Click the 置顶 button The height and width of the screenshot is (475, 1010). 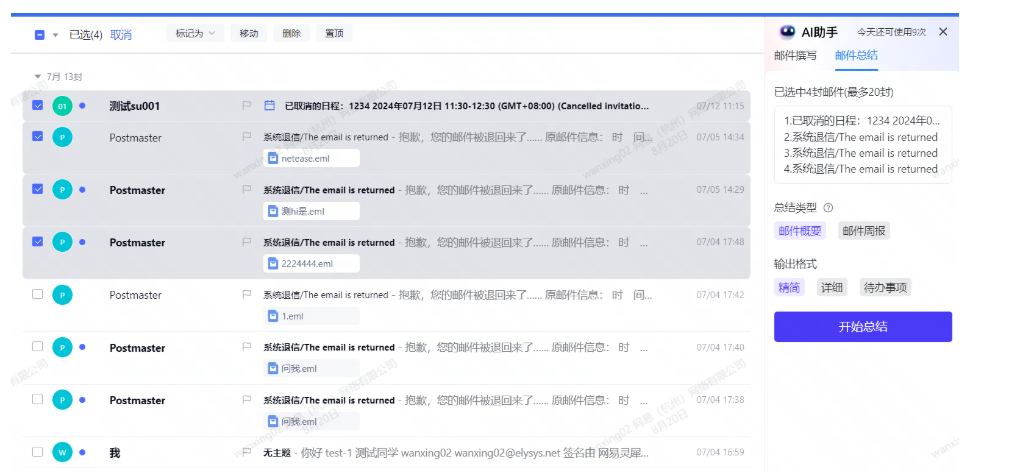334,34
